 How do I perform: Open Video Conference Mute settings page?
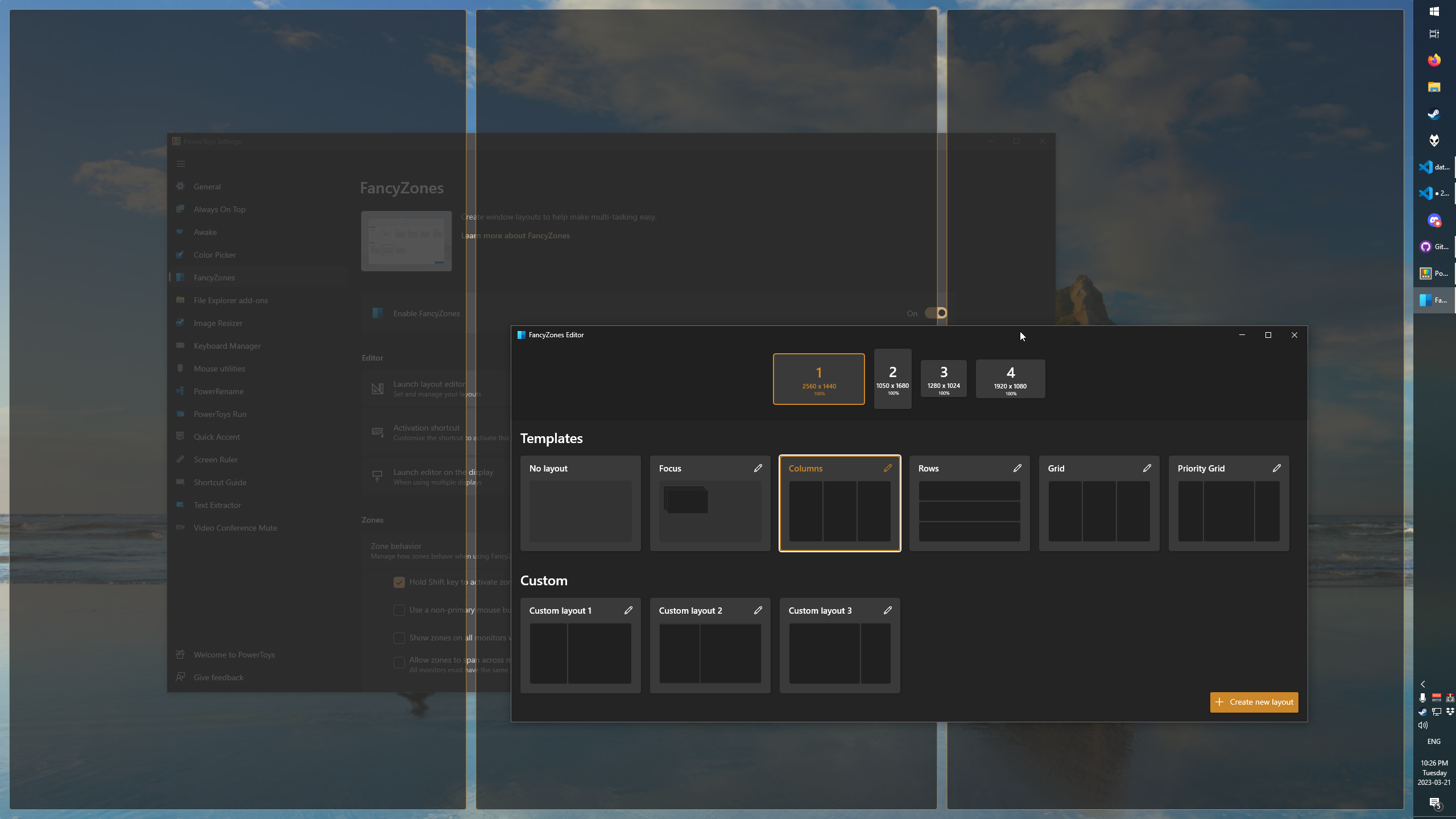click(x=258, y=528)
